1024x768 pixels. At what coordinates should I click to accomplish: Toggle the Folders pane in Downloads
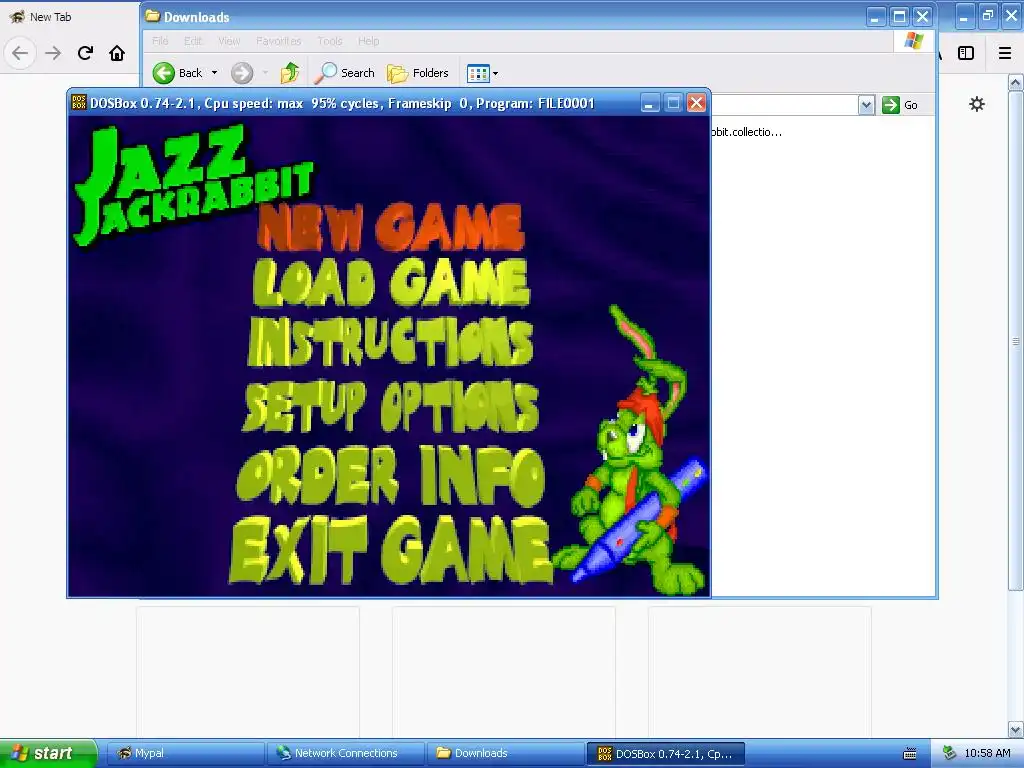[x=418, y=73]
